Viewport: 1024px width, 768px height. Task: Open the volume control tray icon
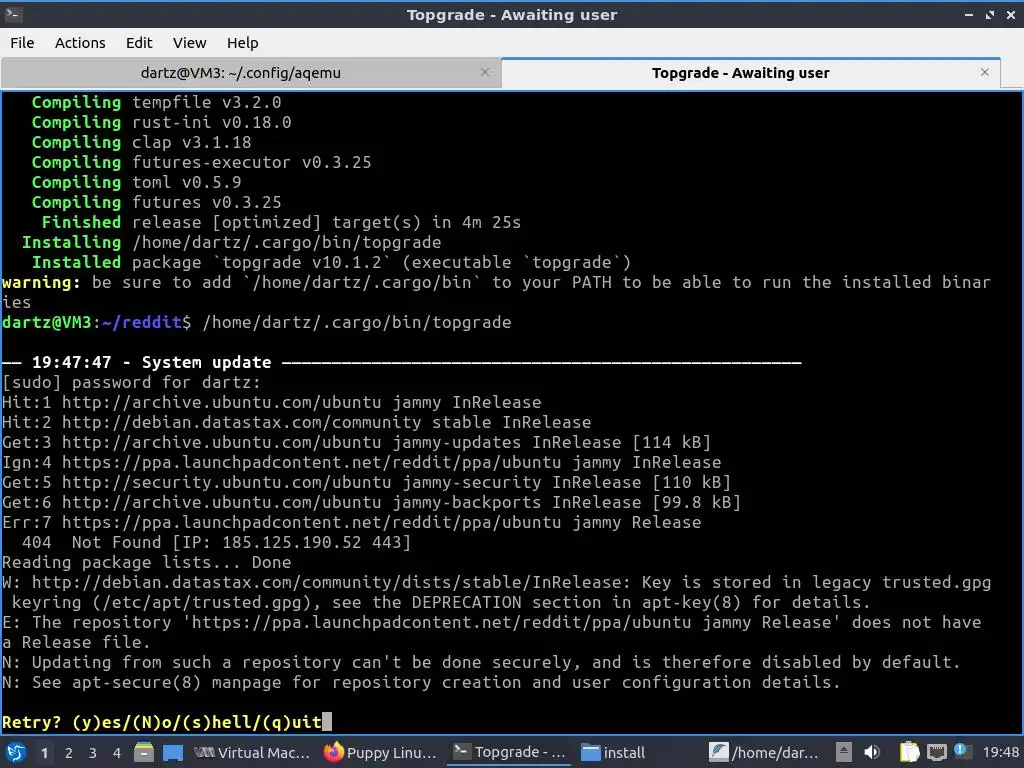pyautogui.click(x=871, y=753)
